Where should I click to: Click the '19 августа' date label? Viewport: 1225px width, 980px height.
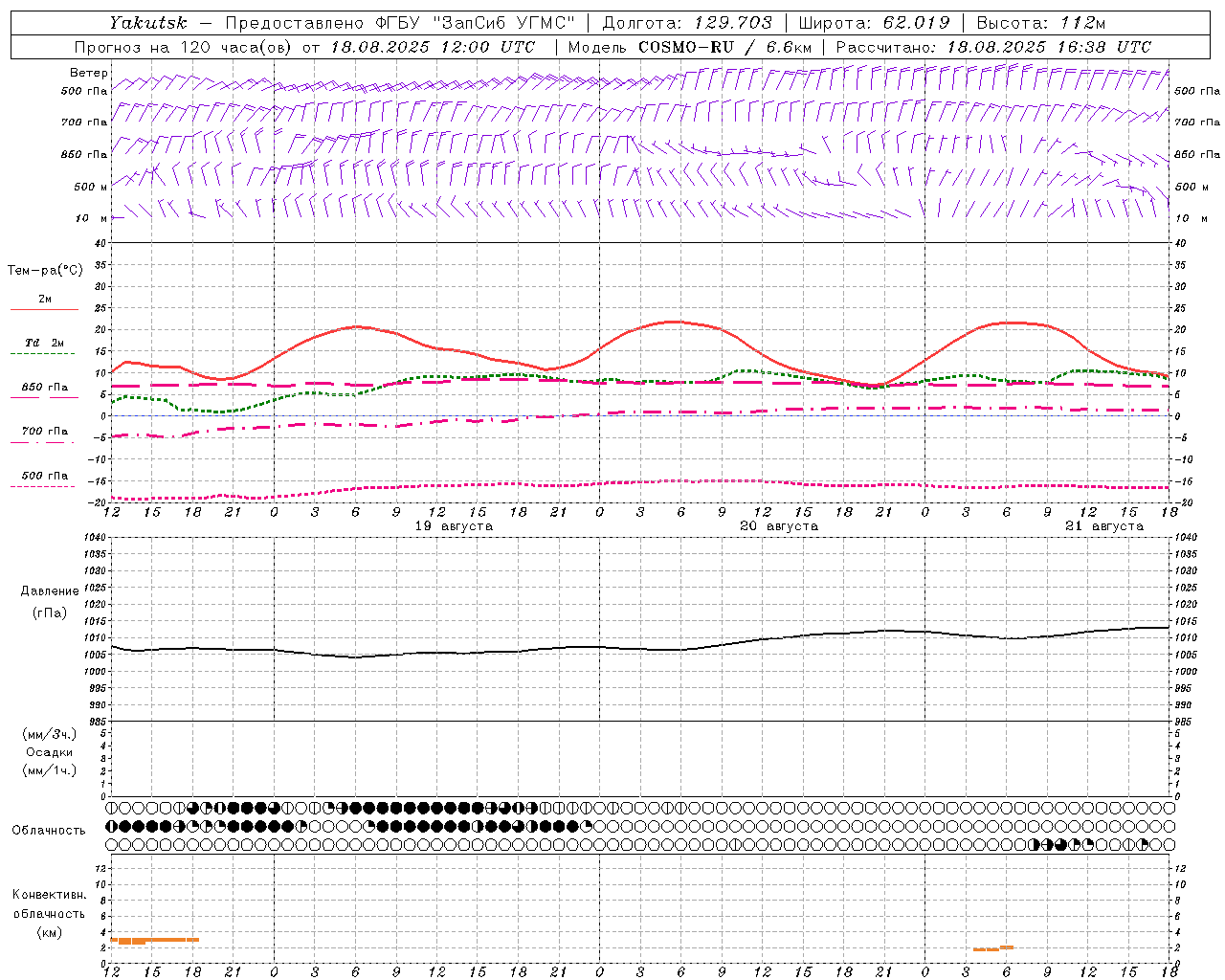[454, 526]
